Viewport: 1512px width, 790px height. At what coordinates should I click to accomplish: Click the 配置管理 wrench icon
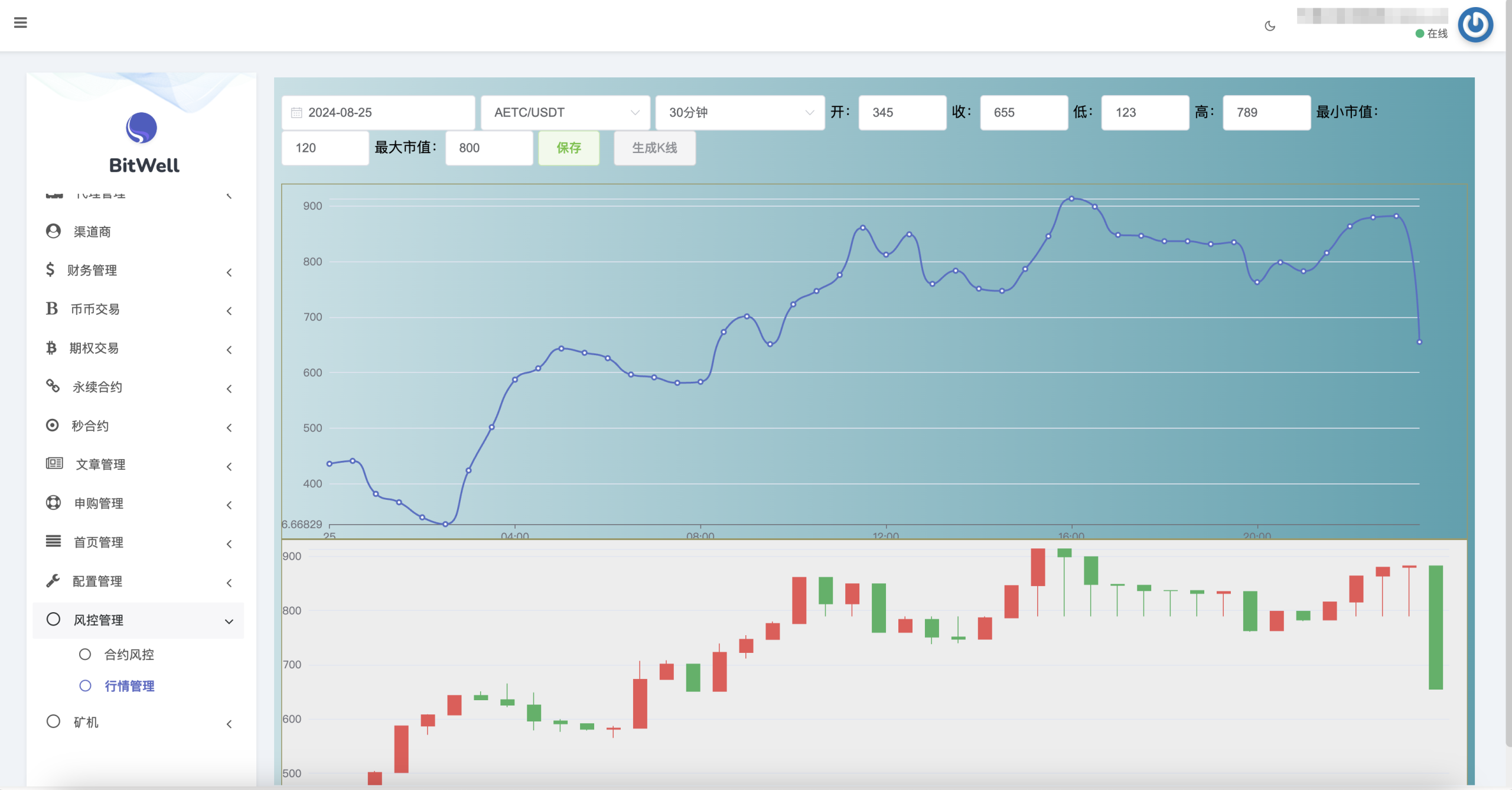click(53, 581)
